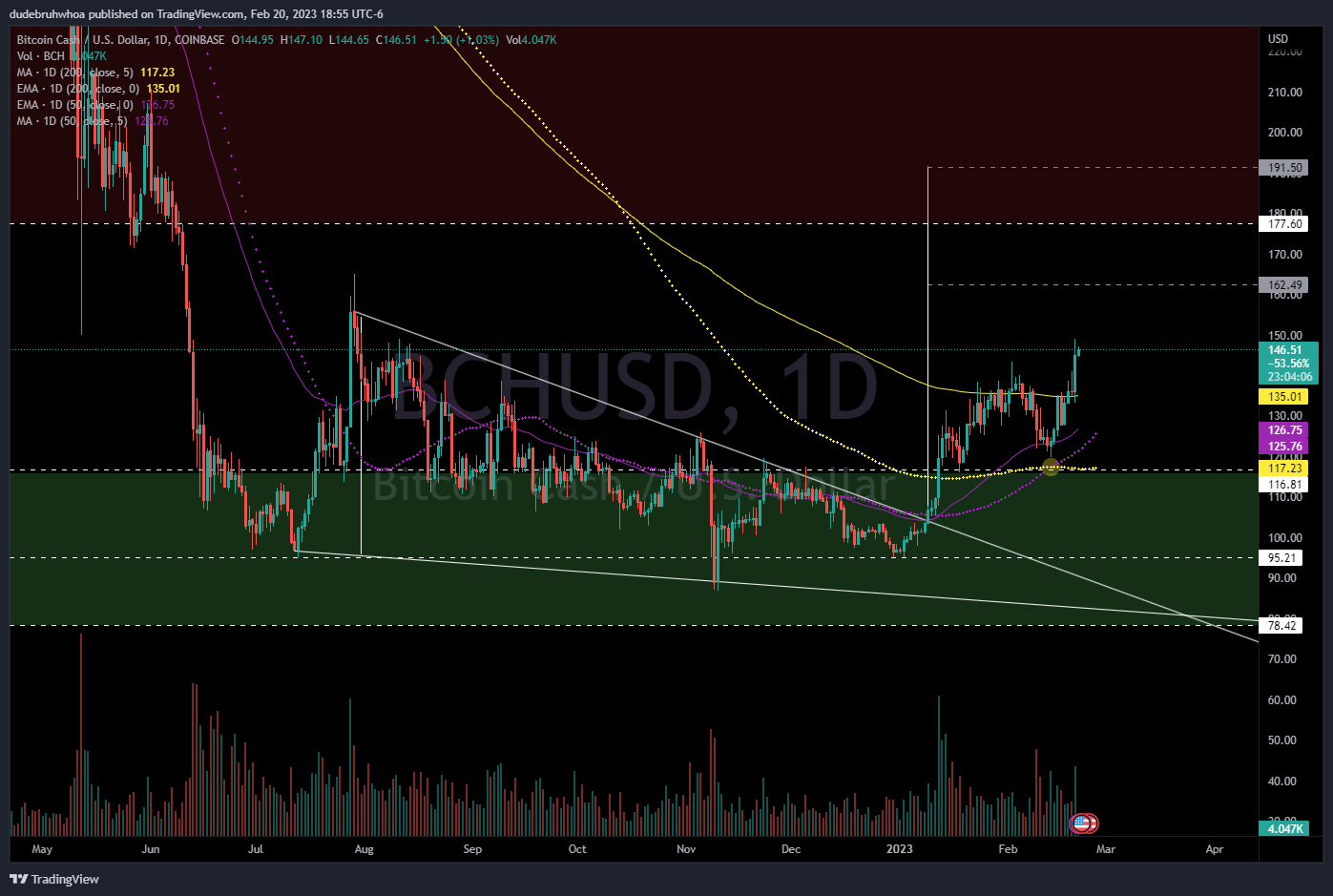The height and width of the screenshot is (896, 1333).
Task: Click the yellow 135.01 value in EMA legend
Action: [x=163, y=89]
